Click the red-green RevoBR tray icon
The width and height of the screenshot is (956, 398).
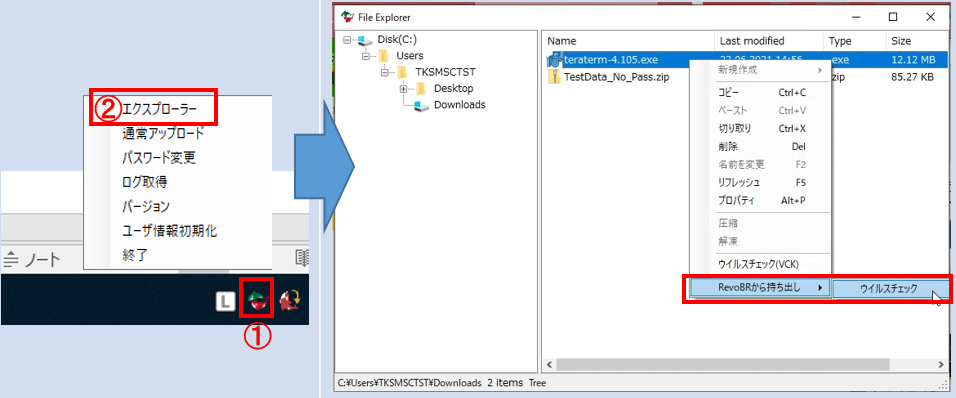click(257, 299)
